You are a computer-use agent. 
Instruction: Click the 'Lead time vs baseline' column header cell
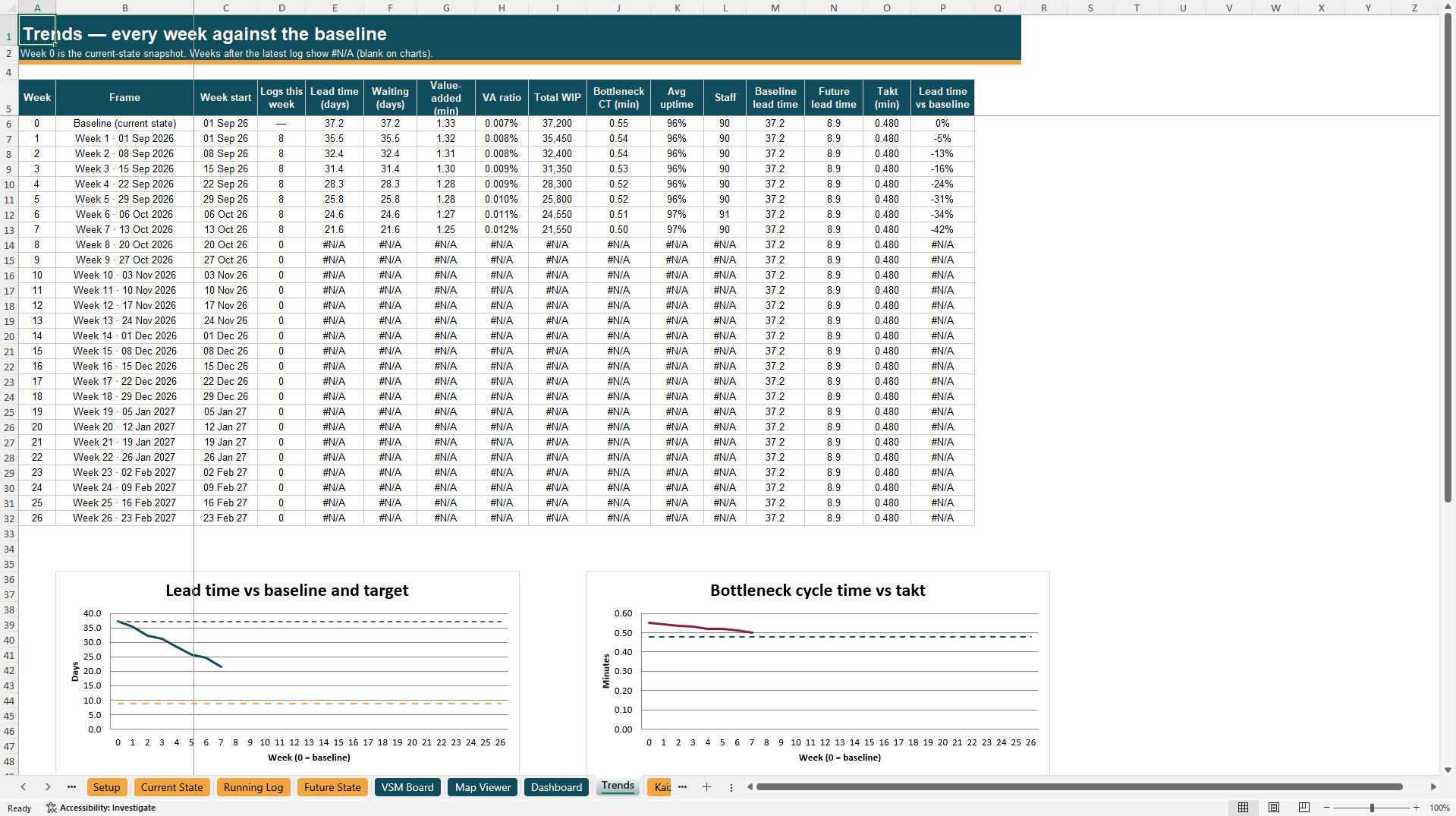(942, 98)
